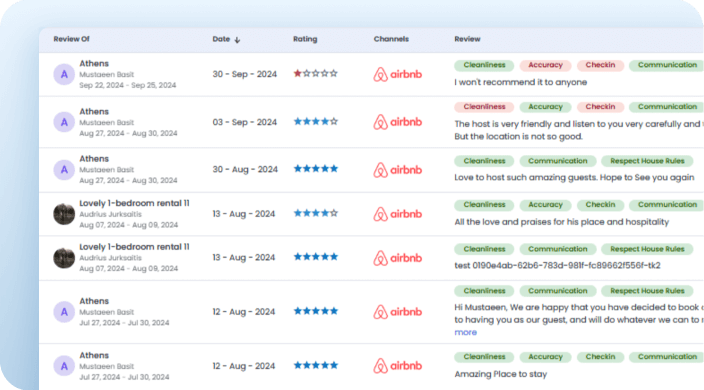The image size is (704, 390).
Task: Click the Athens avatar for Sep 22 - Sep 25 stay
Action: click(64, 74)
